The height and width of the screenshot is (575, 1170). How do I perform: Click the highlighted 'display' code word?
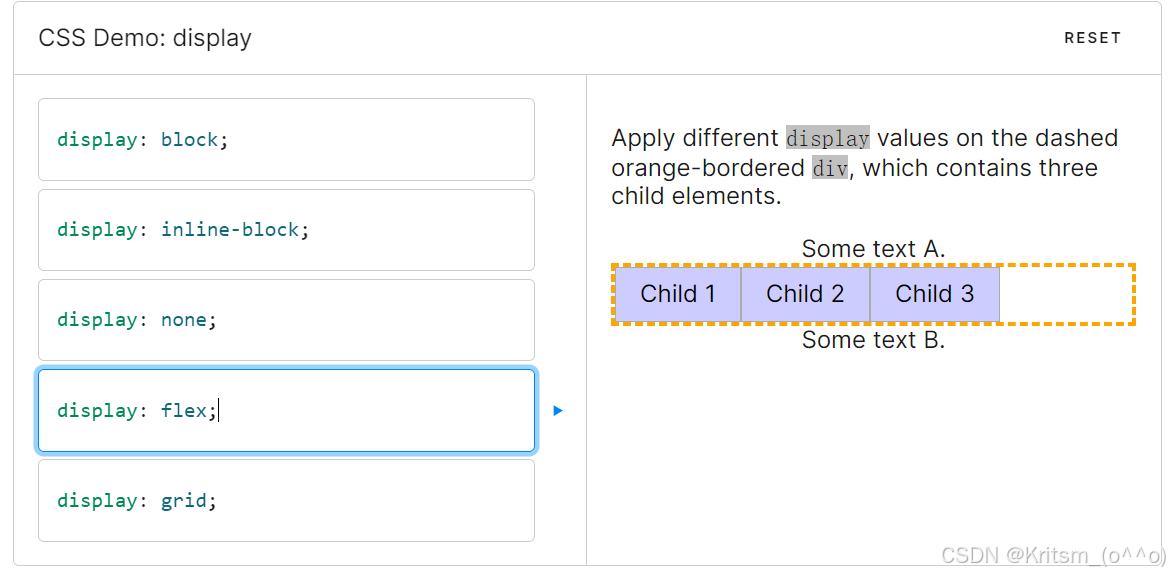pyautogui.click(x=827, y=138)
